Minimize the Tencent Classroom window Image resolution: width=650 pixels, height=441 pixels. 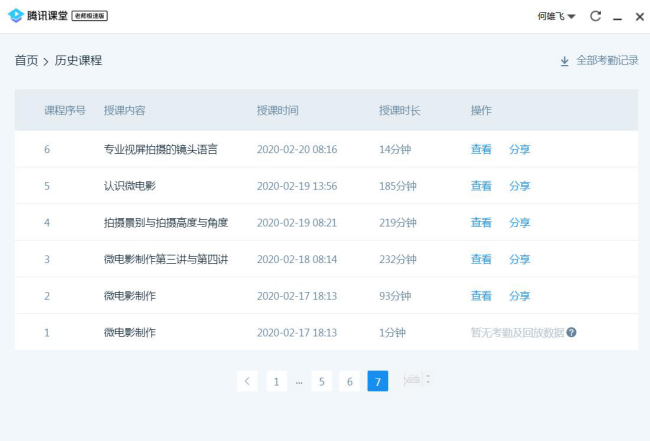(618, 17)
